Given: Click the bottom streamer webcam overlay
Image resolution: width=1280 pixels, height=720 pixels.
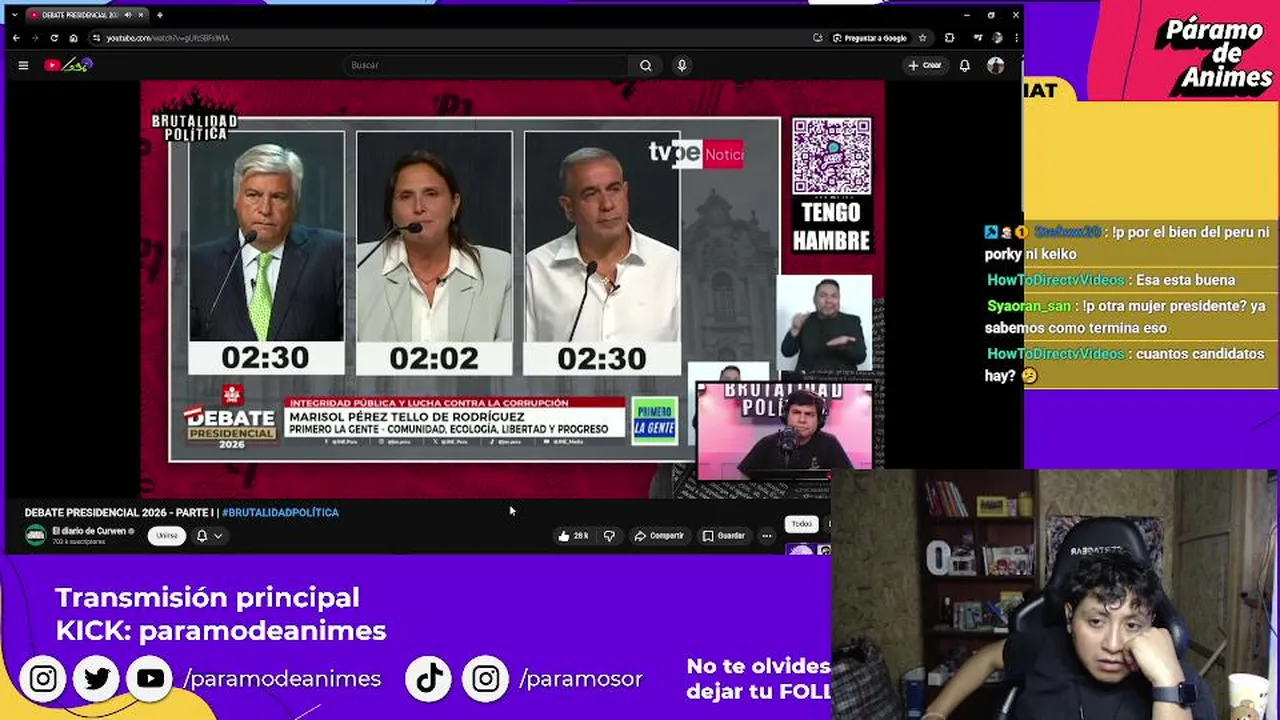Looking at the screenshot, I should (1055, 595).
